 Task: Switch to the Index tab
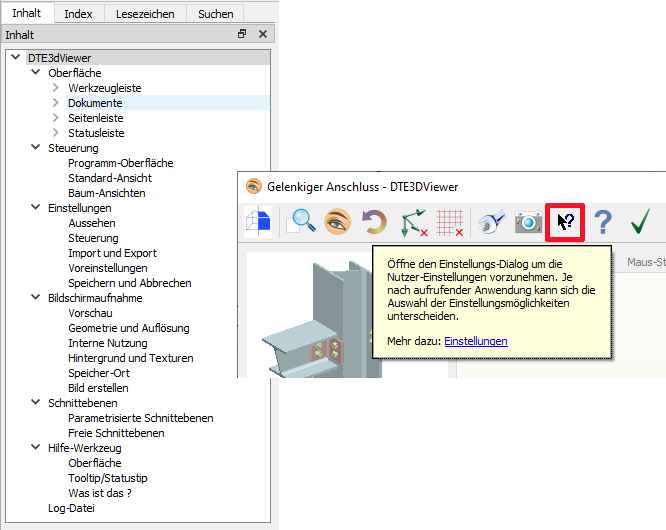78,14
